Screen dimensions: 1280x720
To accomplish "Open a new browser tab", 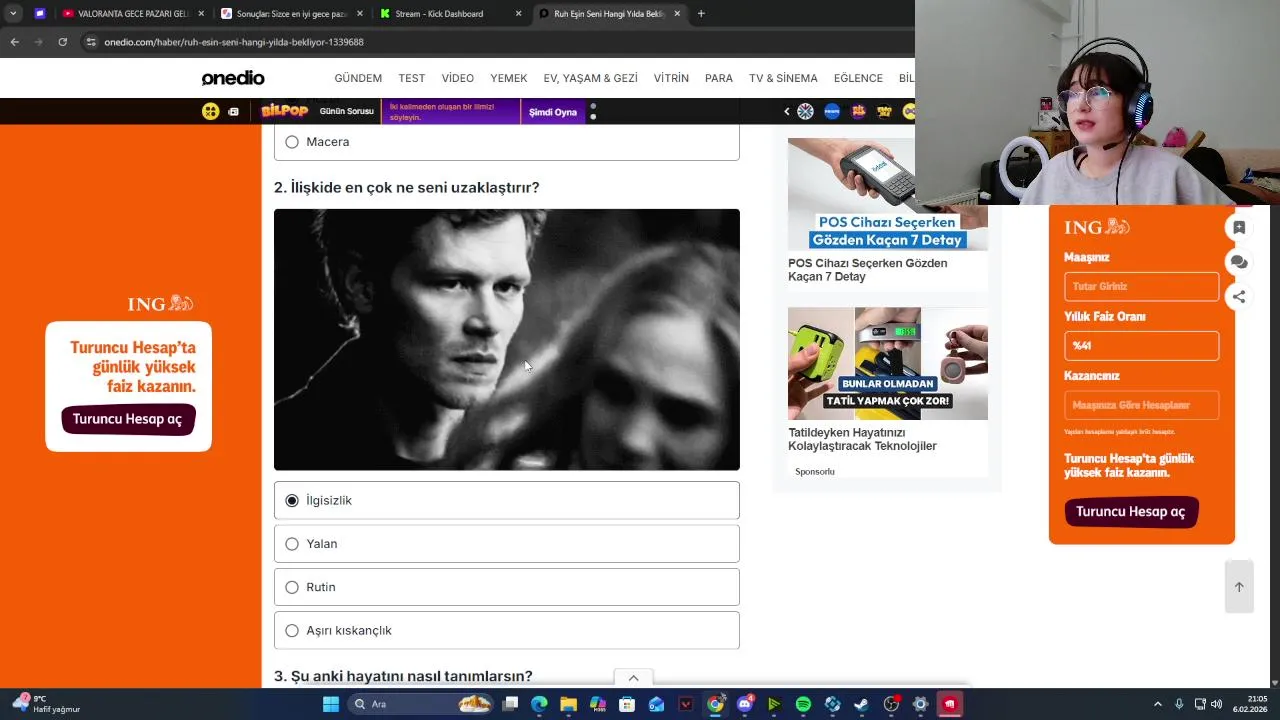I will coord(701,14).
